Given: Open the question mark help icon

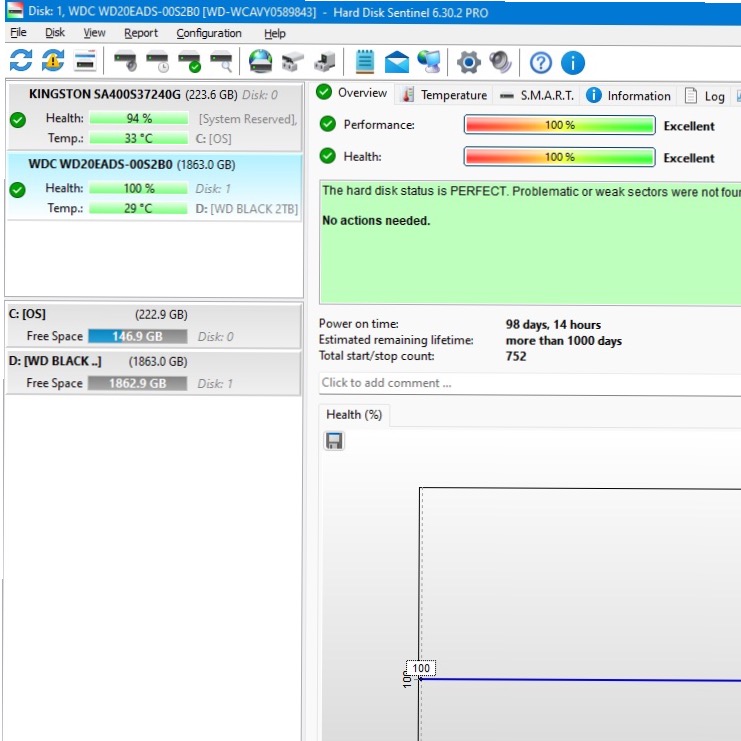Looking at the screenshot, I should (540, 62).
